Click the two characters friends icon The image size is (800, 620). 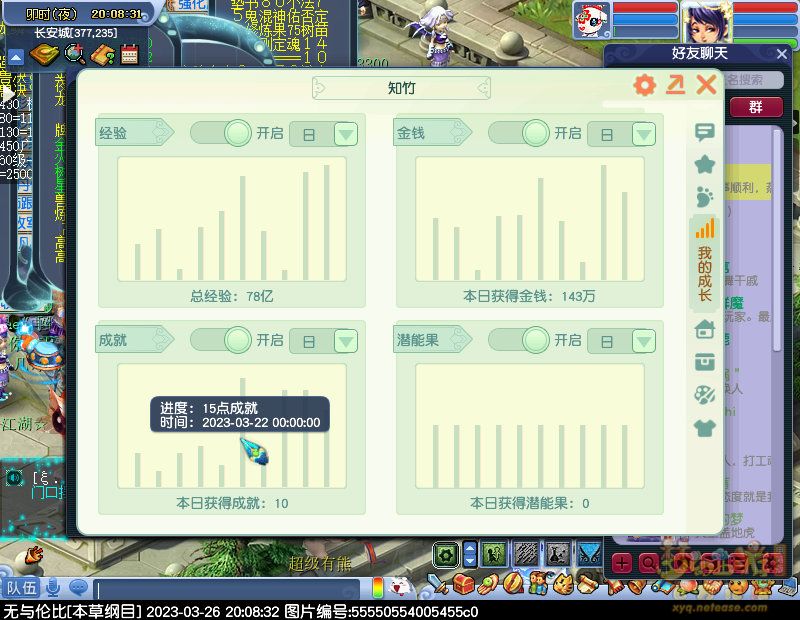538,584
